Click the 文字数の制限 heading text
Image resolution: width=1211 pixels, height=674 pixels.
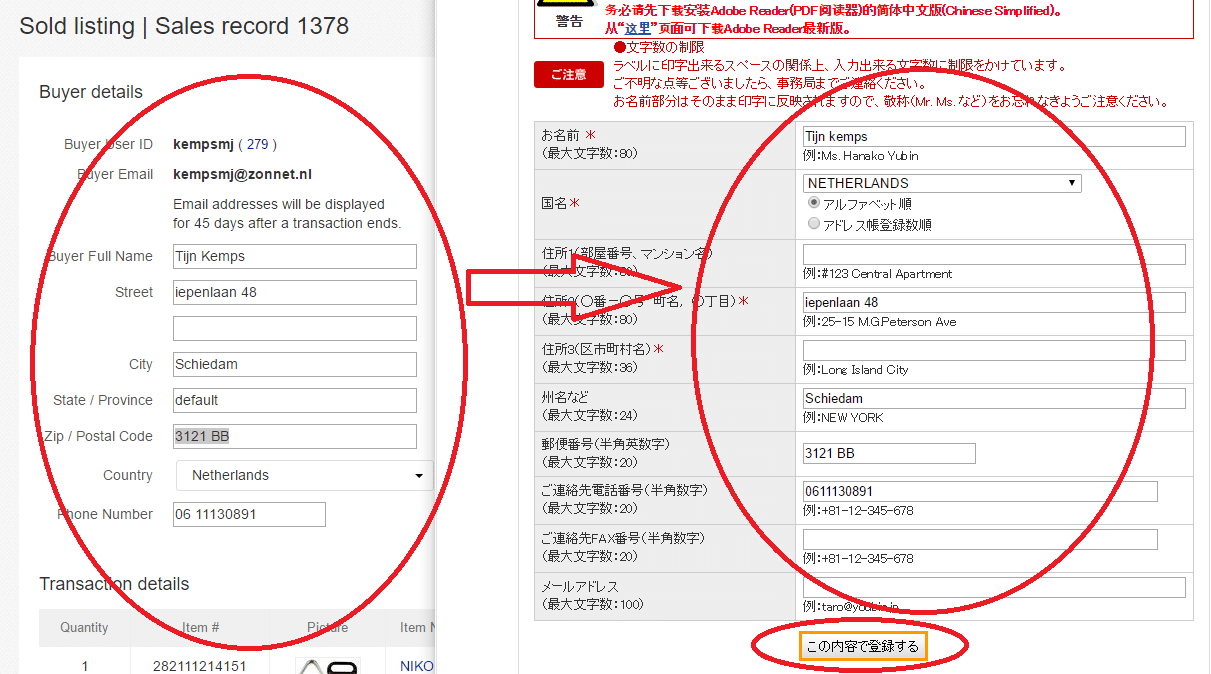665,47
